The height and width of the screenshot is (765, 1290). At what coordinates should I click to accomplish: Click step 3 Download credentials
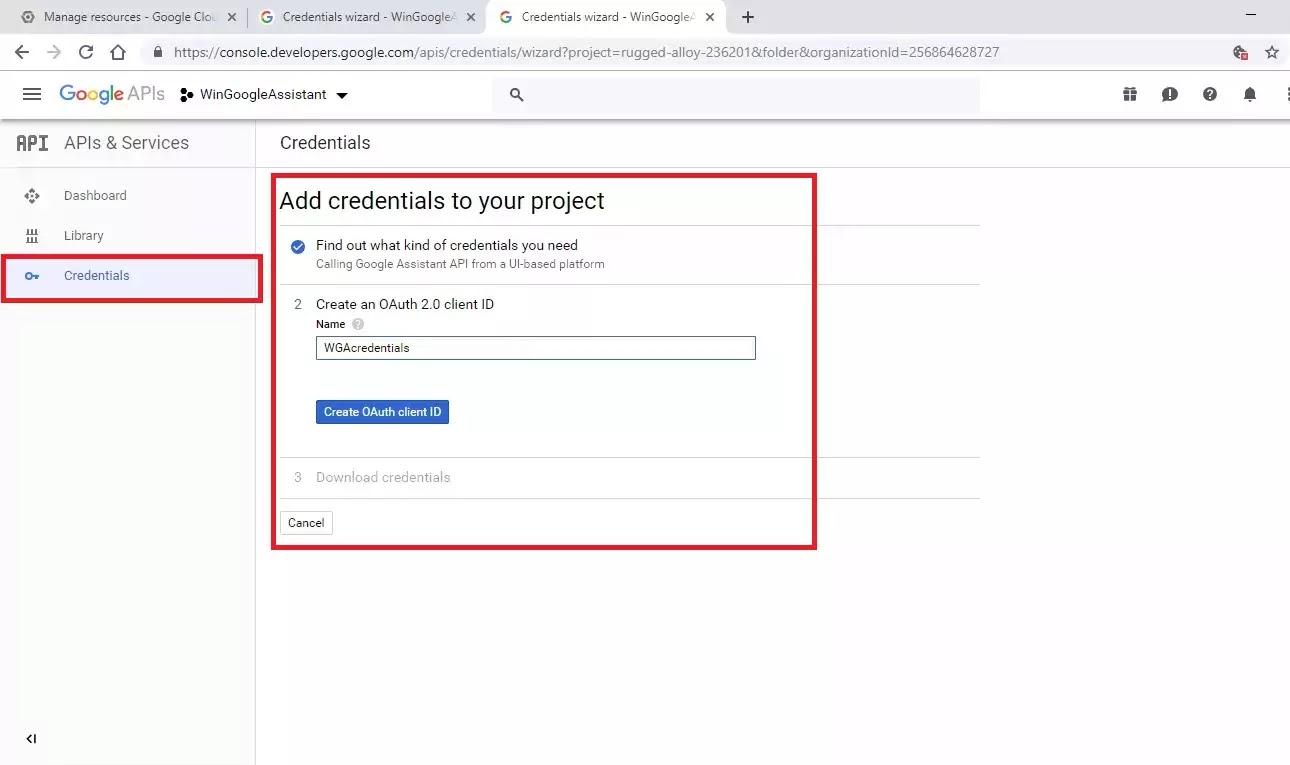coord(383,477)
